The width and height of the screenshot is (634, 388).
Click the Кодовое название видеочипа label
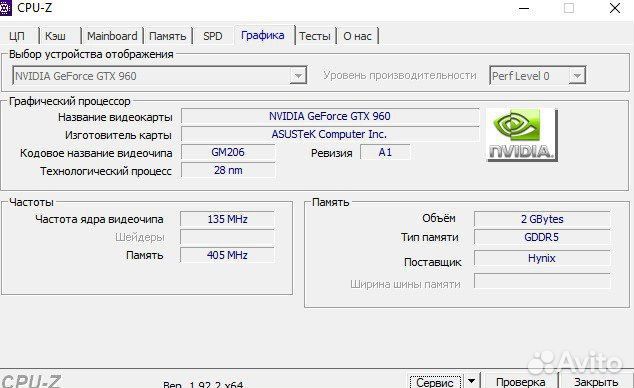click(x=96, y=153)
